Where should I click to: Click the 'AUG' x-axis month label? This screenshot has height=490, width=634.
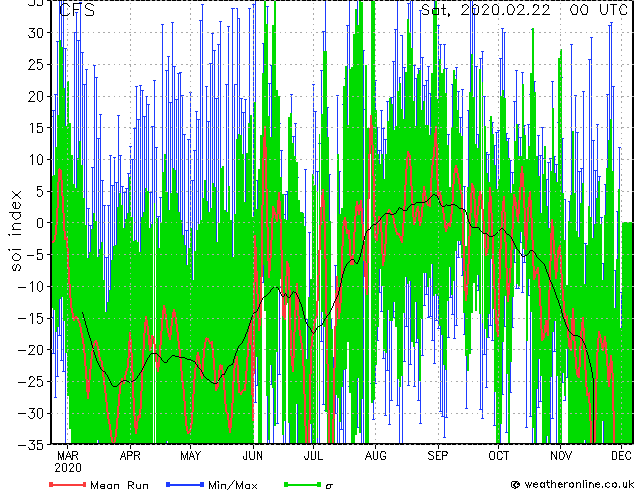tap(376, 456)
